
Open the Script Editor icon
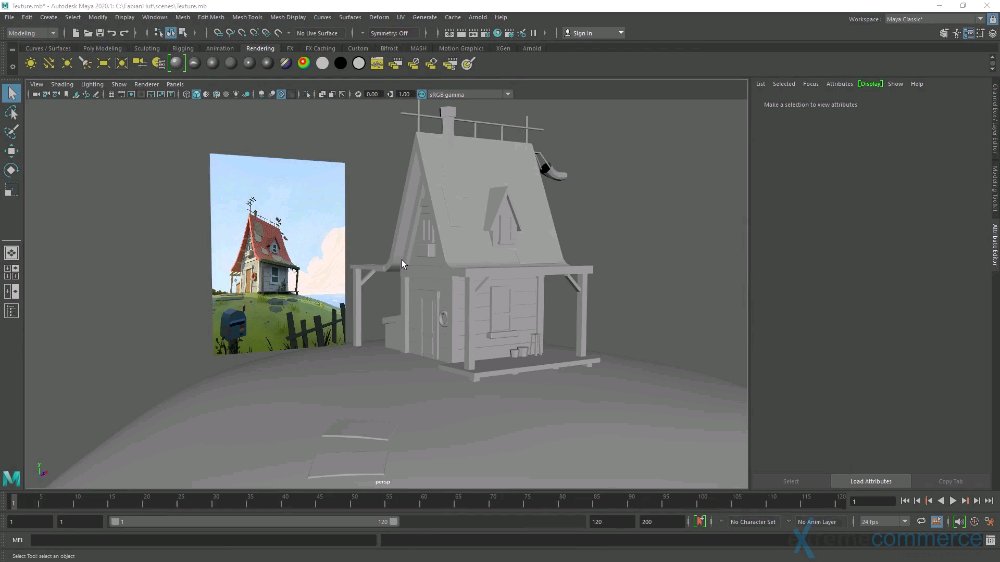(990, 540)
